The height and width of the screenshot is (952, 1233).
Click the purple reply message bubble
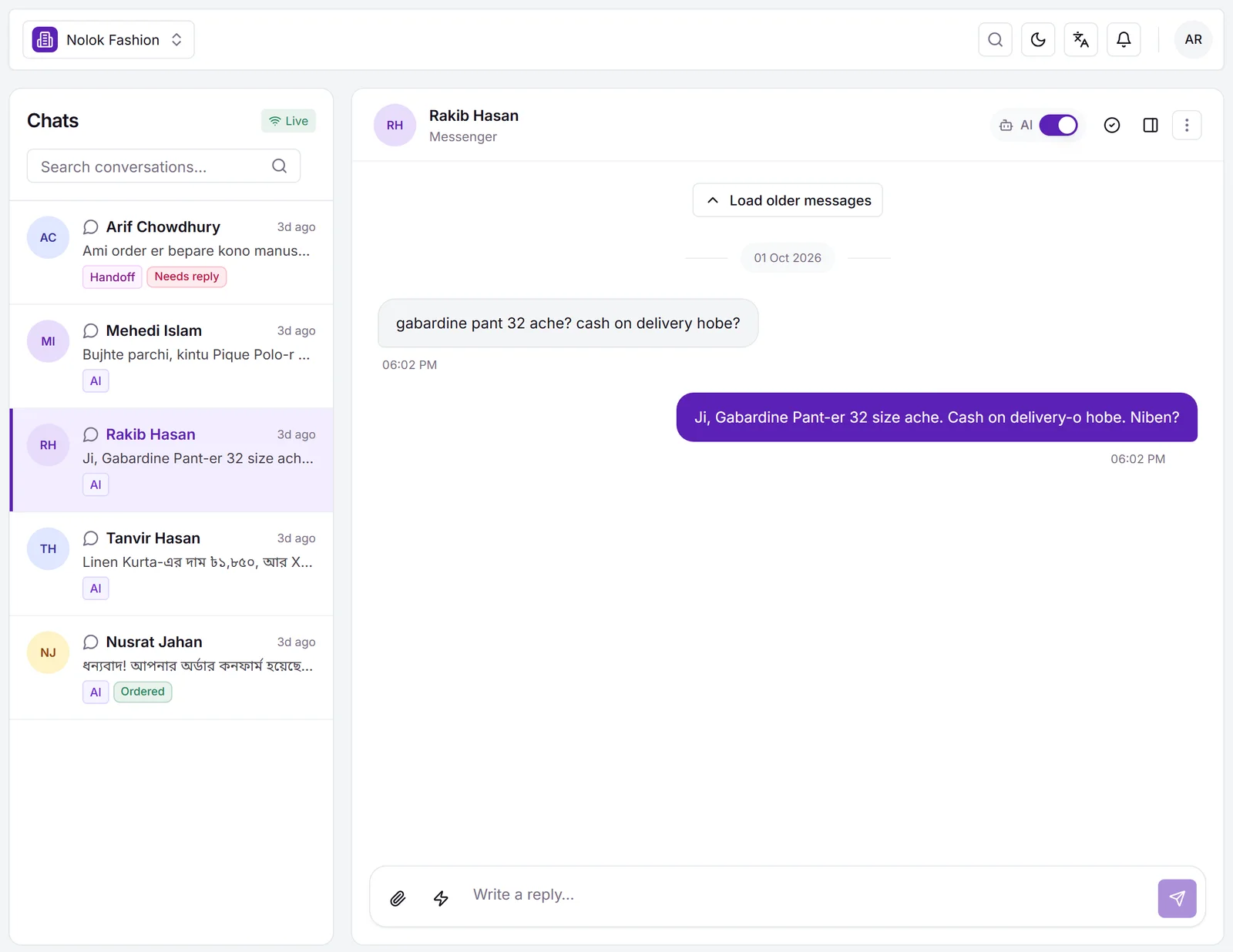936,417
